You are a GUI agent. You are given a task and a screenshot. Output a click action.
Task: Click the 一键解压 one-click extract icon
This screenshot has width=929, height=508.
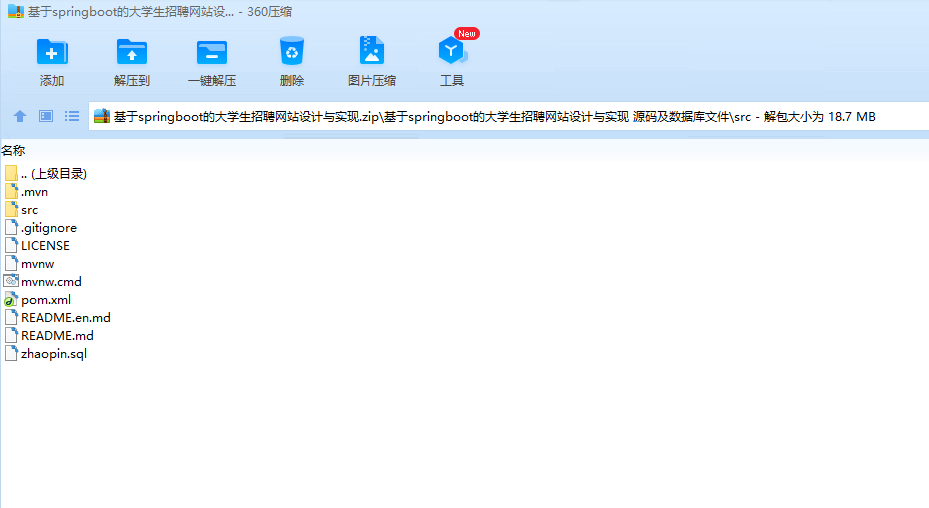212,52
